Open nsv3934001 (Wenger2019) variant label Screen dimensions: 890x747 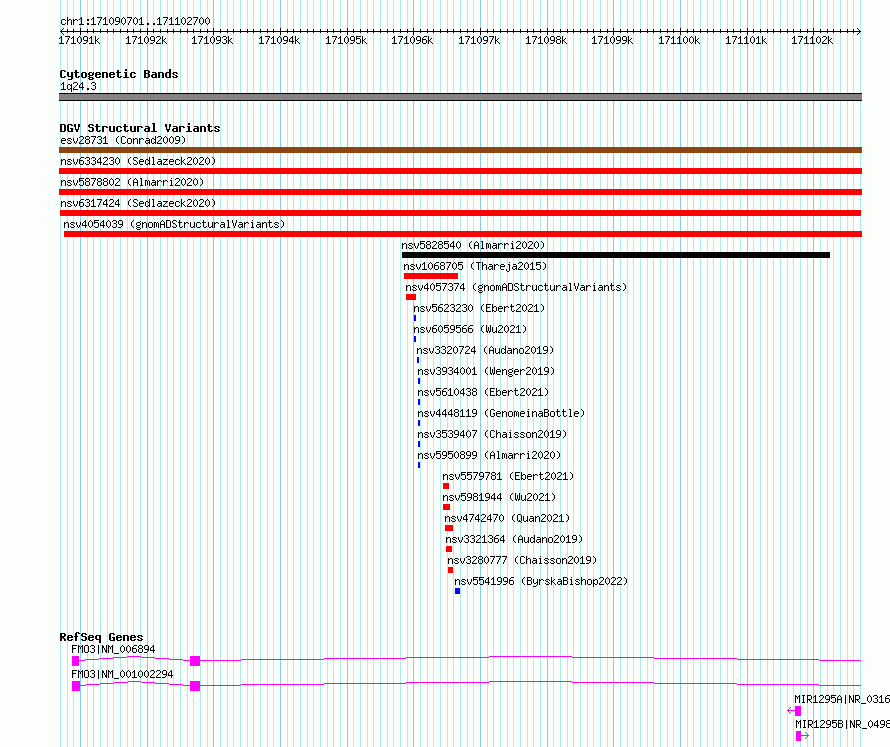(x=486, y=371)
